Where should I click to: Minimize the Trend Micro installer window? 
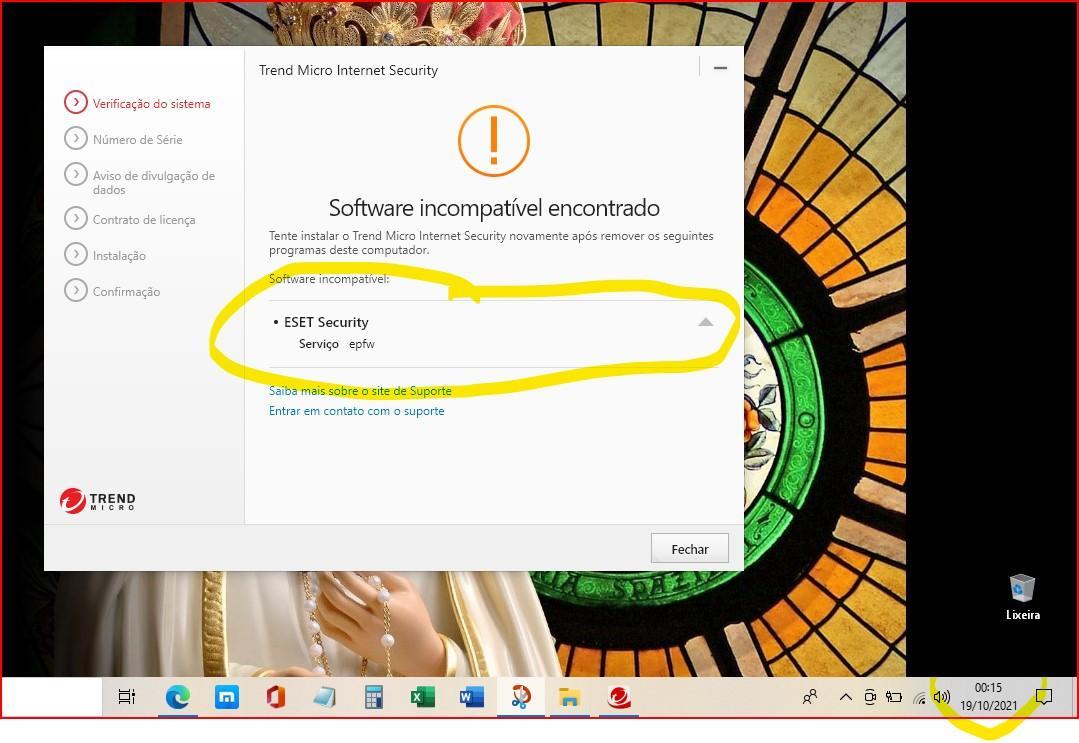click(x=720, y=67)
